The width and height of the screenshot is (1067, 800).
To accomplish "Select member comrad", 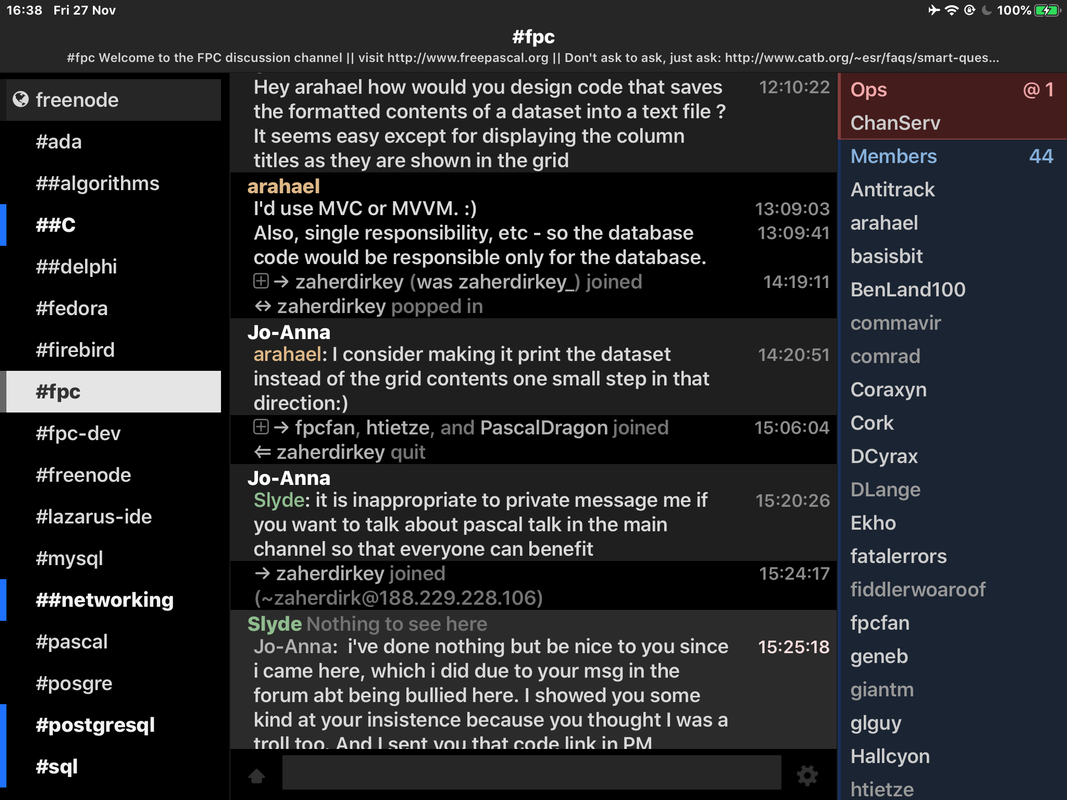I will click(x=953, y=356).
